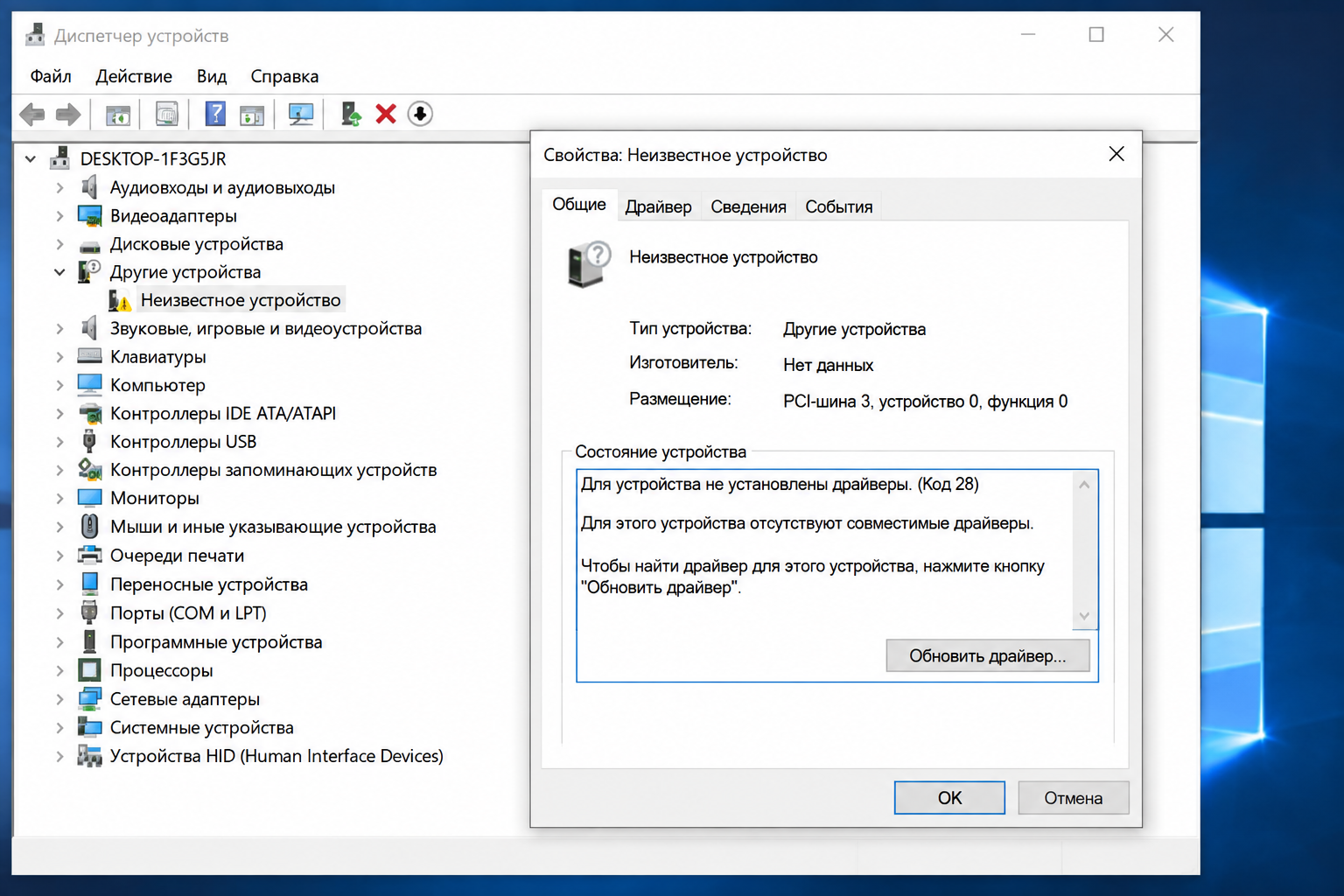Click the Дисковые устройства drive icon
This screenshot has width=1344, height=896.
(89, 246)
